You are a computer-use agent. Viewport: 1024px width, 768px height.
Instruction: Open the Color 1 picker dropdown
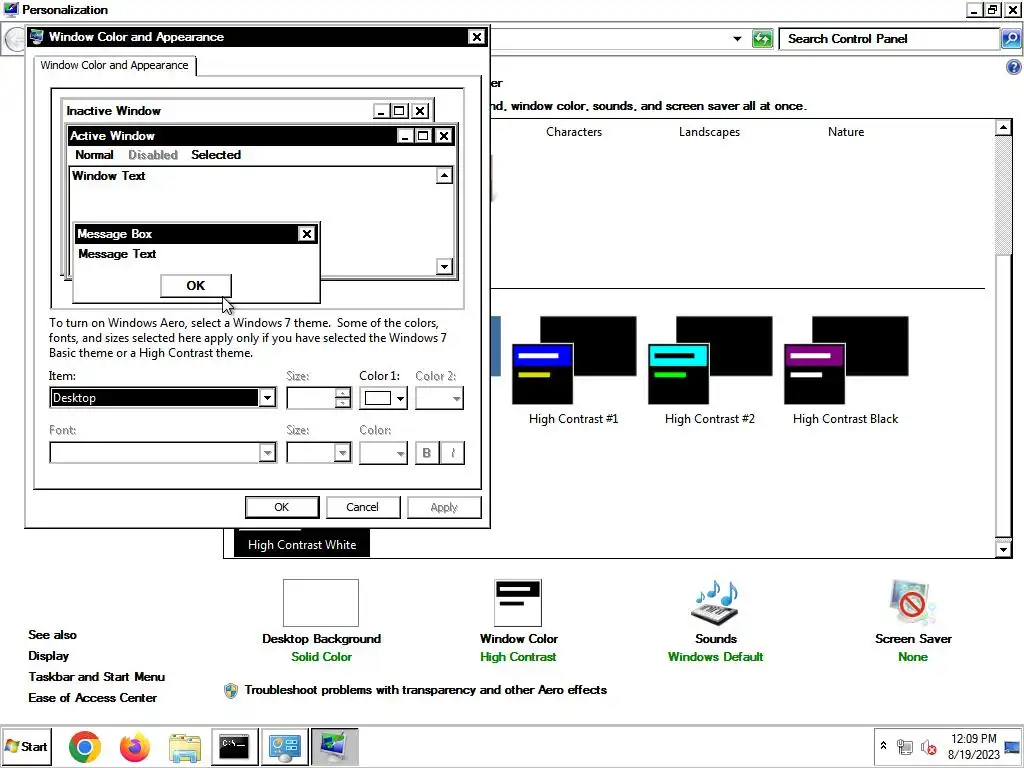click(x=383, y=398)
